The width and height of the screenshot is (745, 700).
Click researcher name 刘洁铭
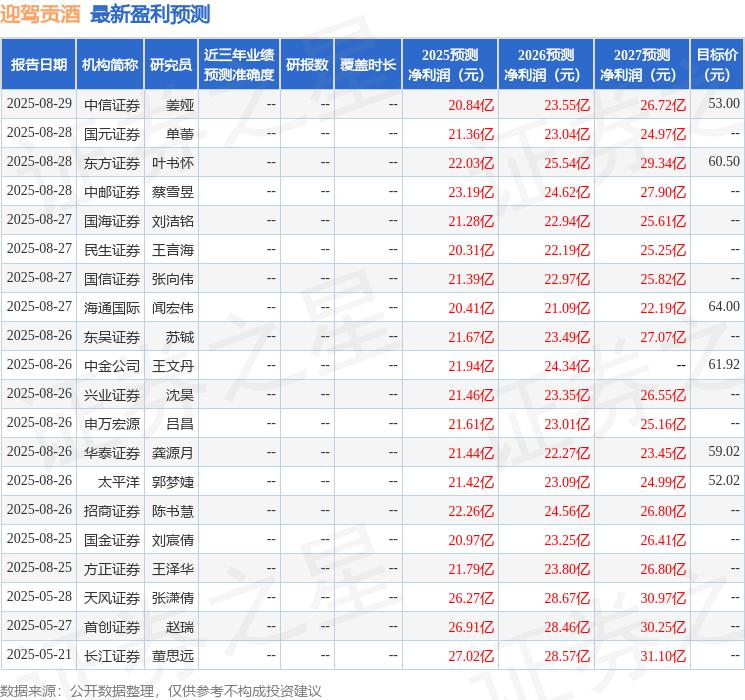pos(173,221)
